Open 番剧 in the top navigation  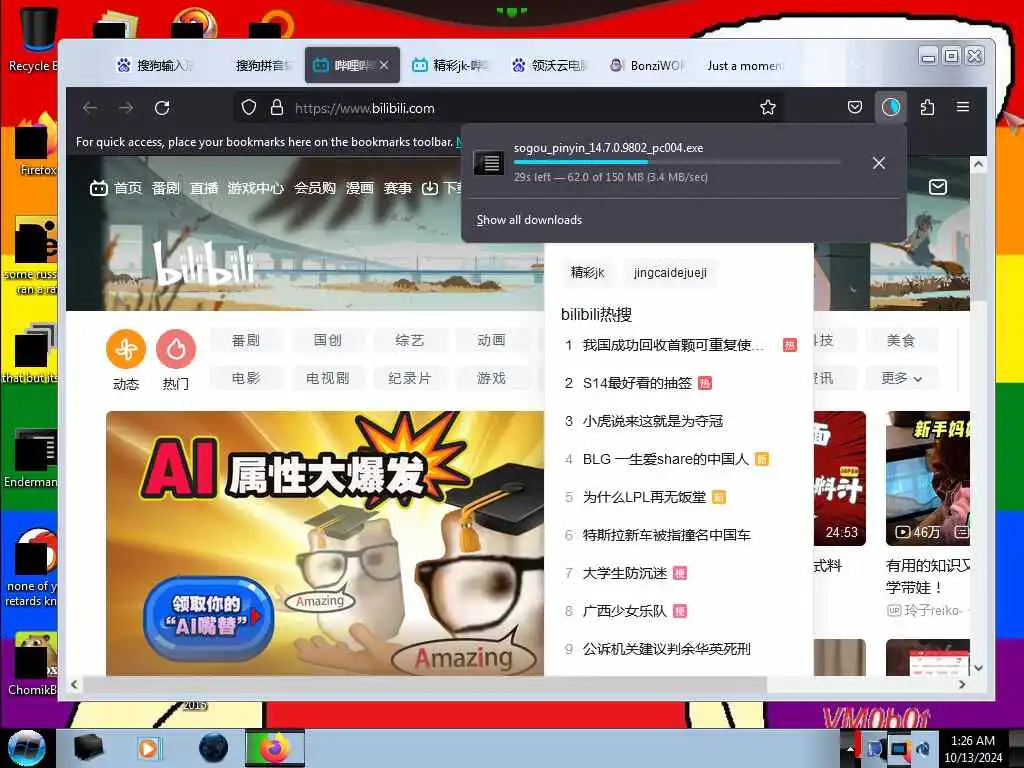click(x=165, y=188)
